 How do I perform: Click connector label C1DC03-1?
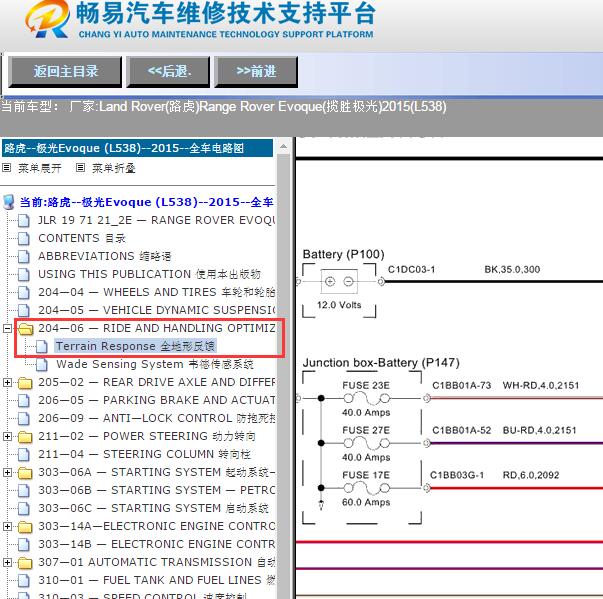pyautogui.click(x=411, y=270)
